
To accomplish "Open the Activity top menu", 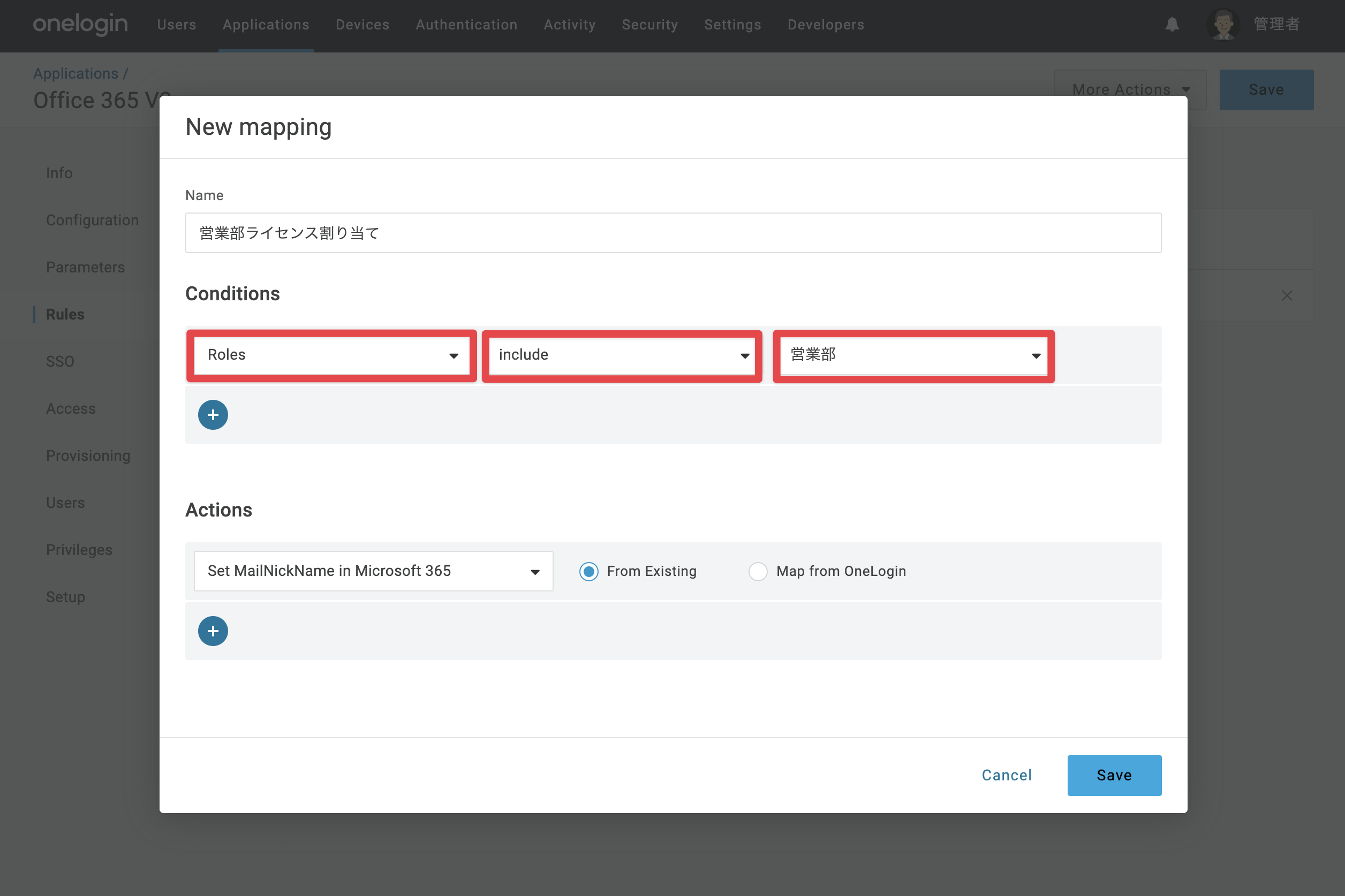I will (x=569, y=25).
